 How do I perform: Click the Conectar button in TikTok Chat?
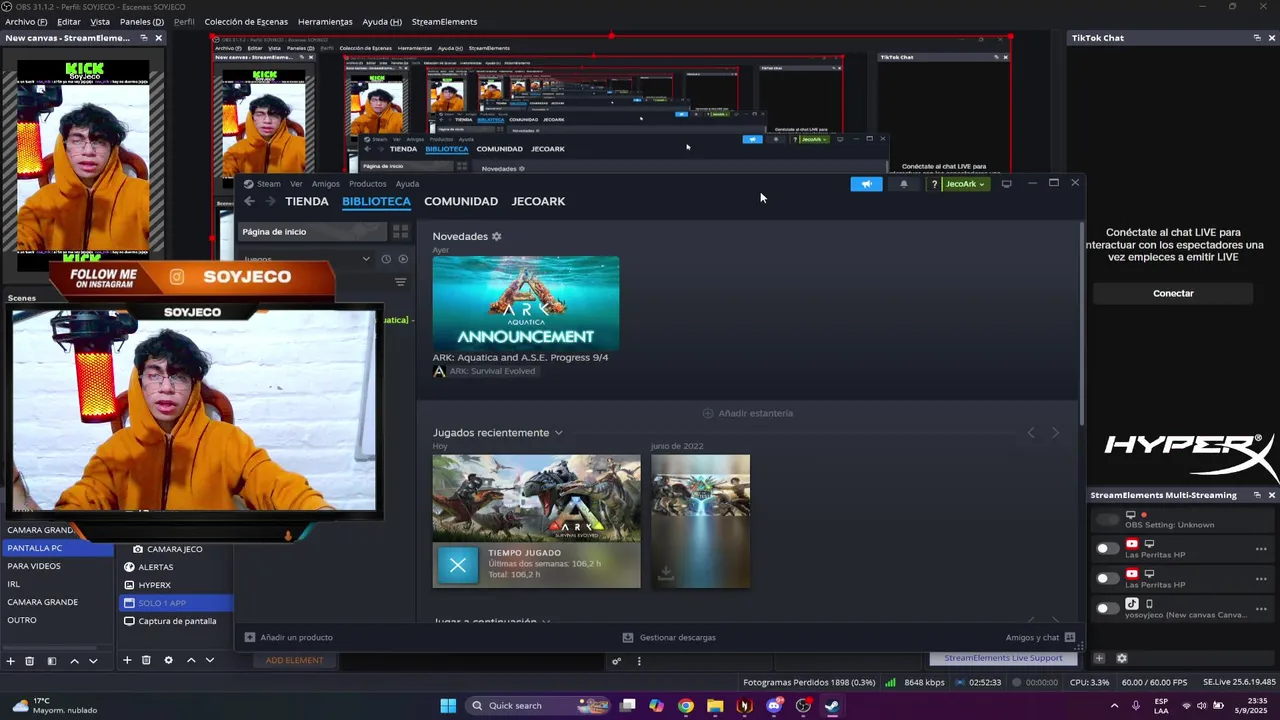coord(1173,293)
